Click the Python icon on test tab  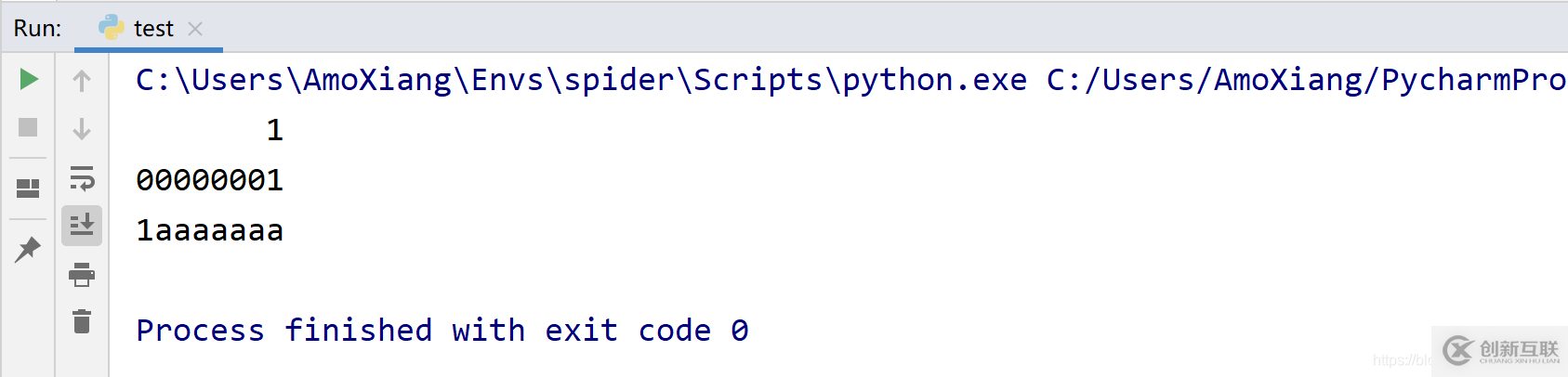(112, 28)
